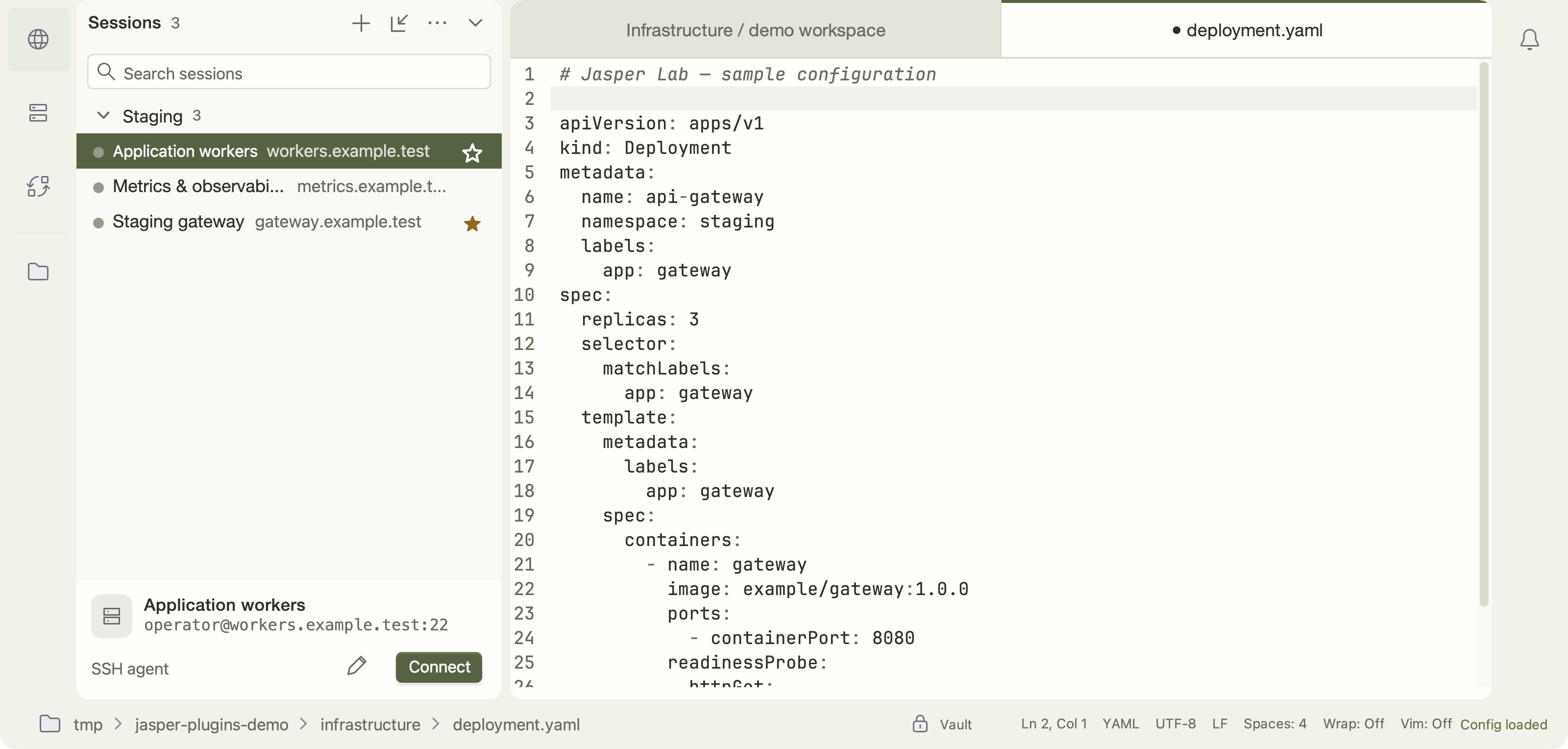Open the globe icon in the sidebar
The height and width of the screenshot is (749, 1568).
coord(38,40)
